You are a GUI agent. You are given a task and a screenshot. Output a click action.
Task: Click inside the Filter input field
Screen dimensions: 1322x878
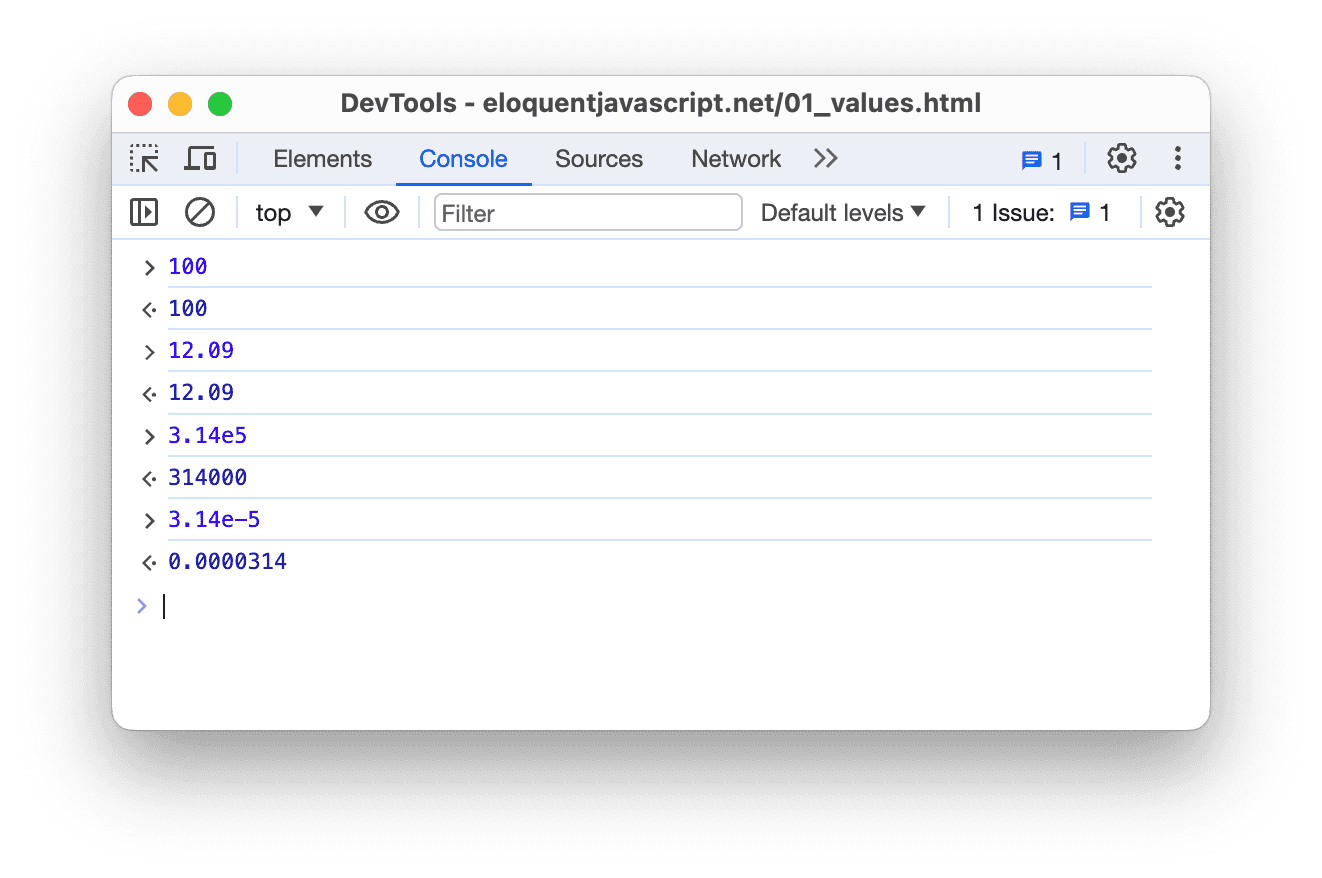(587, 212)
